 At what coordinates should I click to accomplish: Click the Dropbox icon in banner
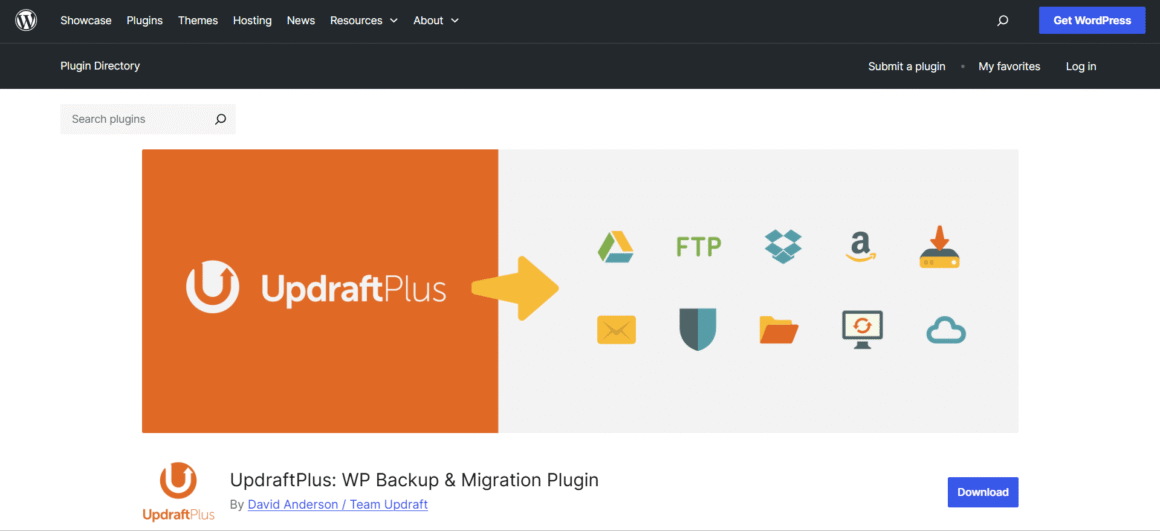[783, 246]
